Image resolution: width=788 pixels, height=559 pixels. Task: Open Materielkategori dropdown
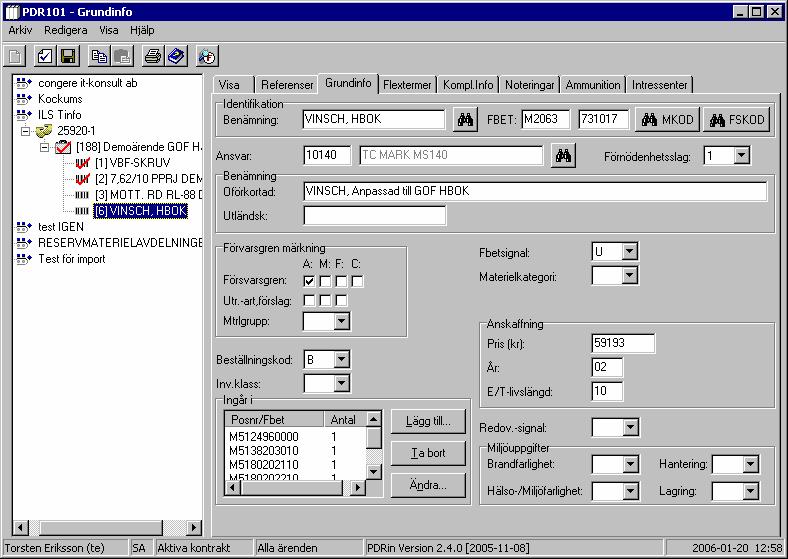(629, 275)
